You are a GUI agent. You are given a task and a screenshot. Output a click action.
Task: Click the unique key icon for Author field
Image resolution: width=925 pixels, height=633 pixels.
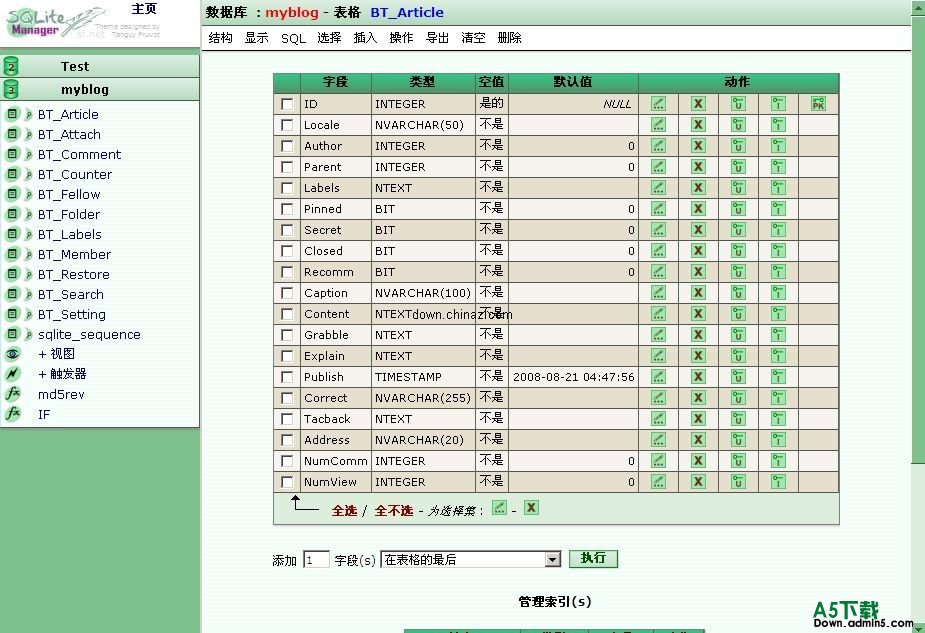click(x=738, y=146)
